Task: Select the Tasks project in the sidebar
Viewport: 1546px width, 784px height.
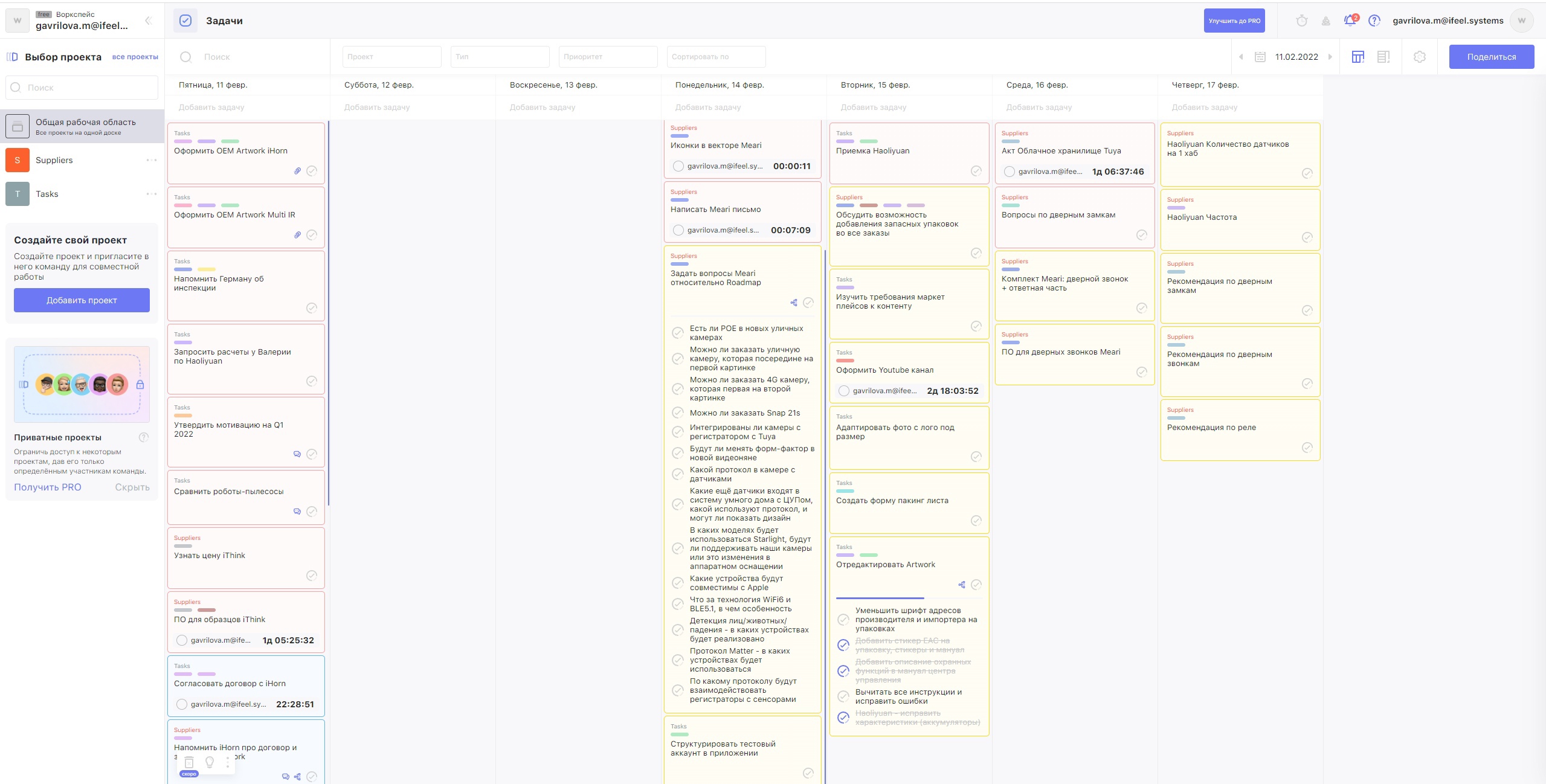Action: tap(47, 194)
